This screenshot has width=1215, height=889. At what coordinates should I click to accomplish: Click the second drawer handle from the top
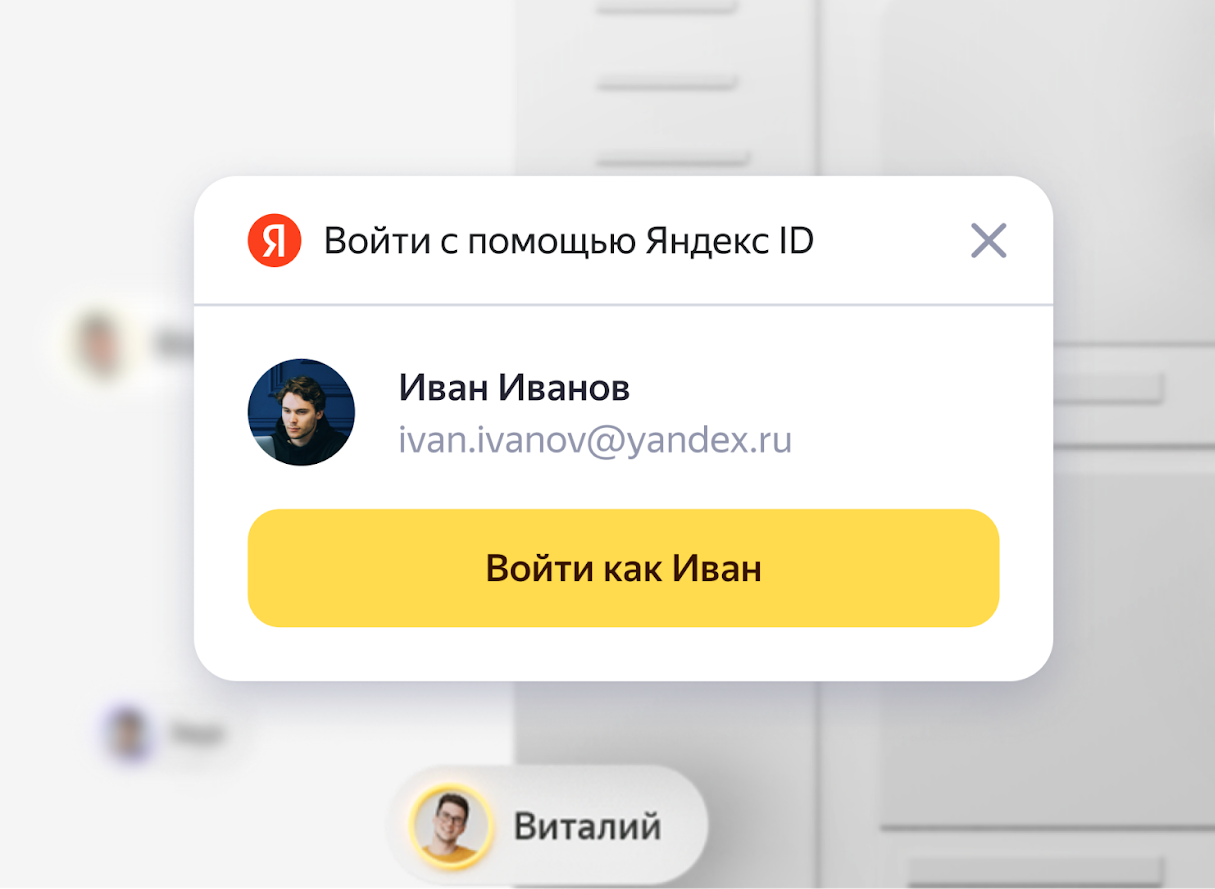[x=670, y=83]
